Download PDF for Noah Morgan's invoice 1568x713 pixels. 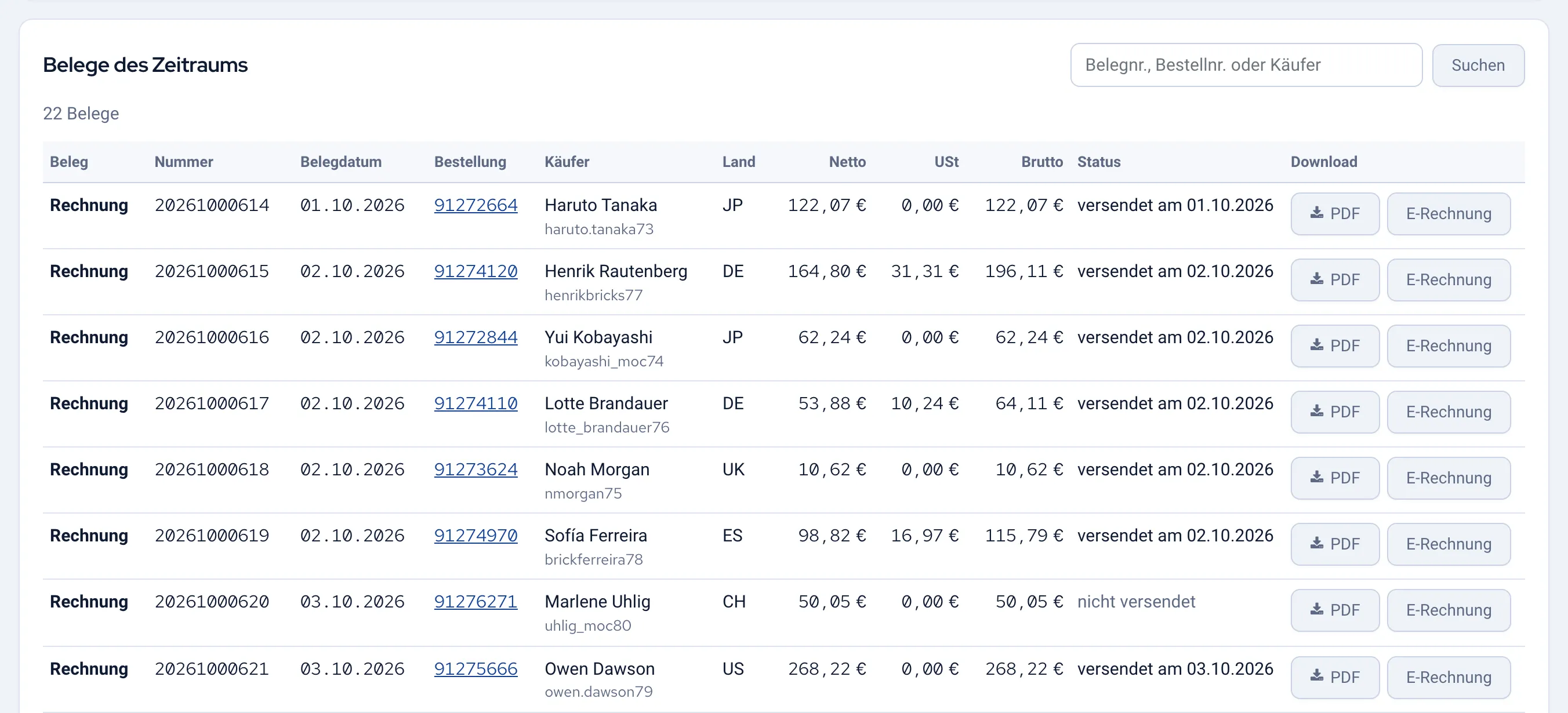1334,478
